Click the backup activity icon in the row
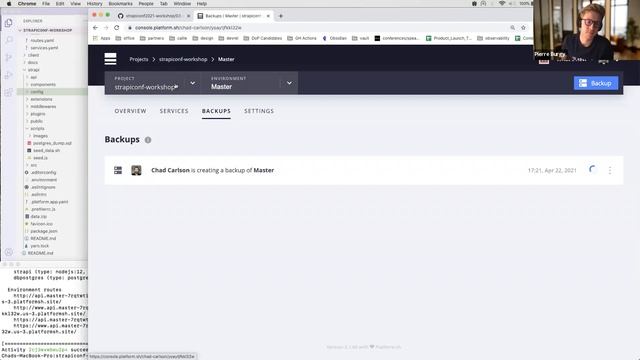This screenshot has height=360, width=640. click(x=118, y=170)
